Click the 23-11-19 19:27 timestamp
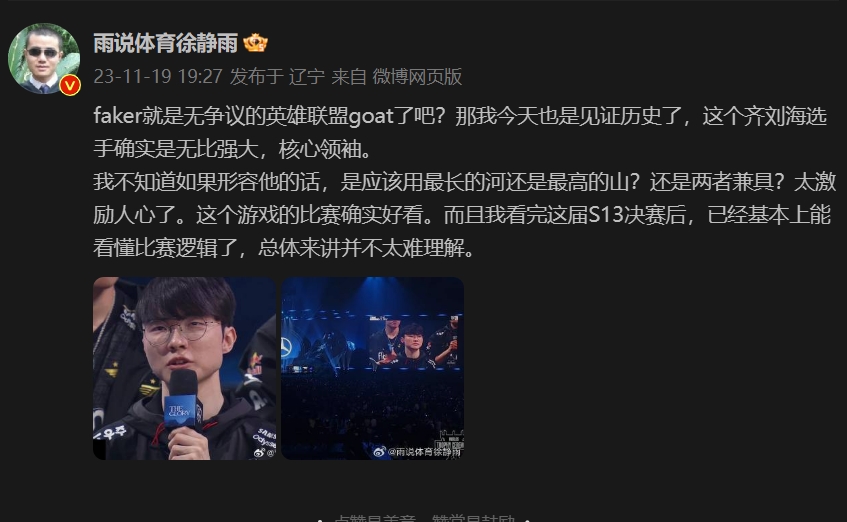 click(158, 76)
